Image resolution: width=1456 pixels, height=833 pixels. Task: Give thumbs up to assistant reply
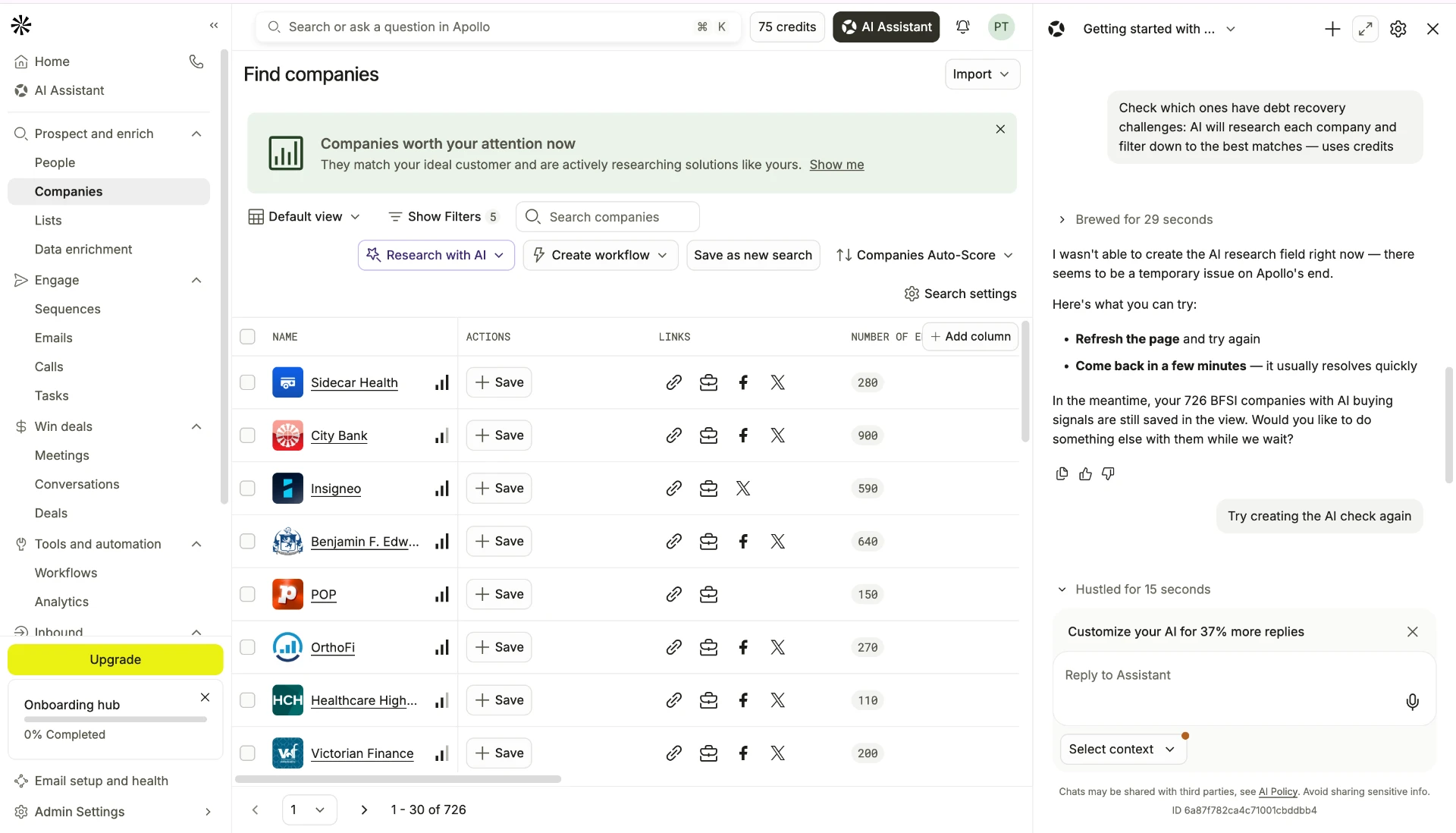pos(1085,473)
